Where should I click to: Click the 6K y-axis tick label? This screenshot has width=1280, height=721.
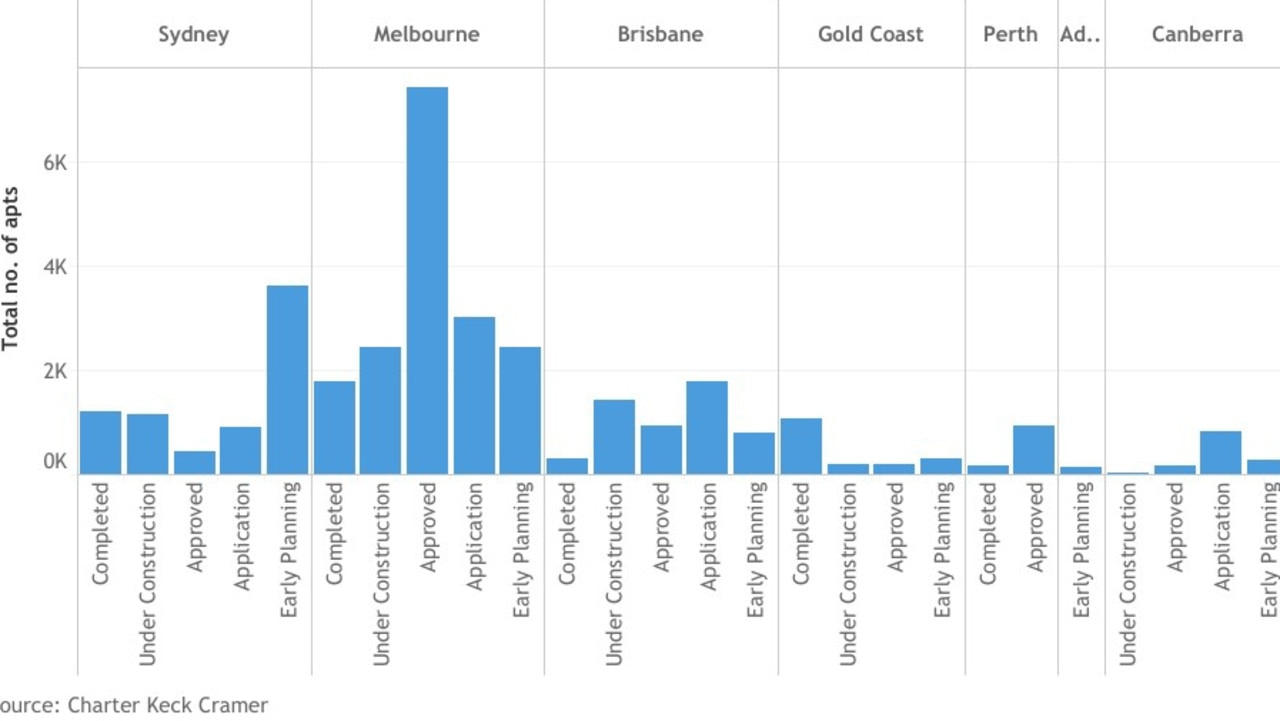tap(55, 163)
